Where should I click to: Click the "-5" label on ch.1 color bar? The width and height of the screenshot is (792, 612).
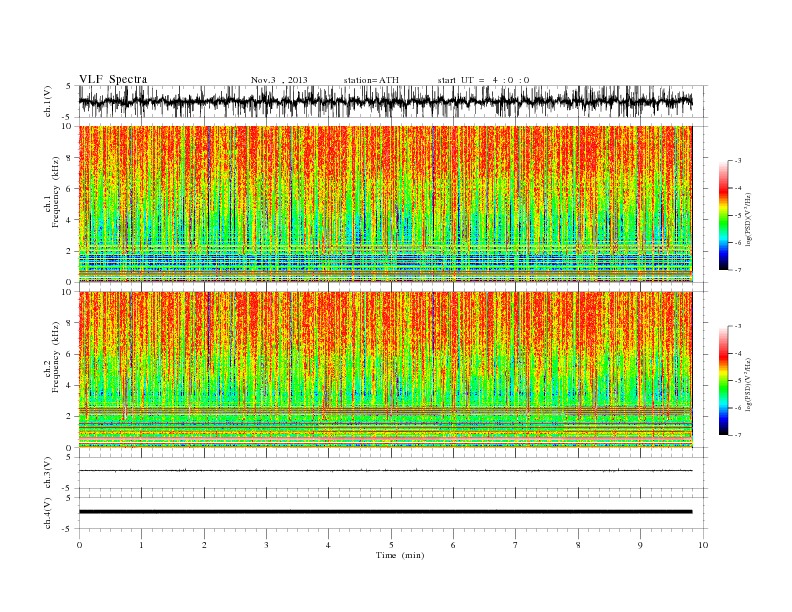[737, 215]
